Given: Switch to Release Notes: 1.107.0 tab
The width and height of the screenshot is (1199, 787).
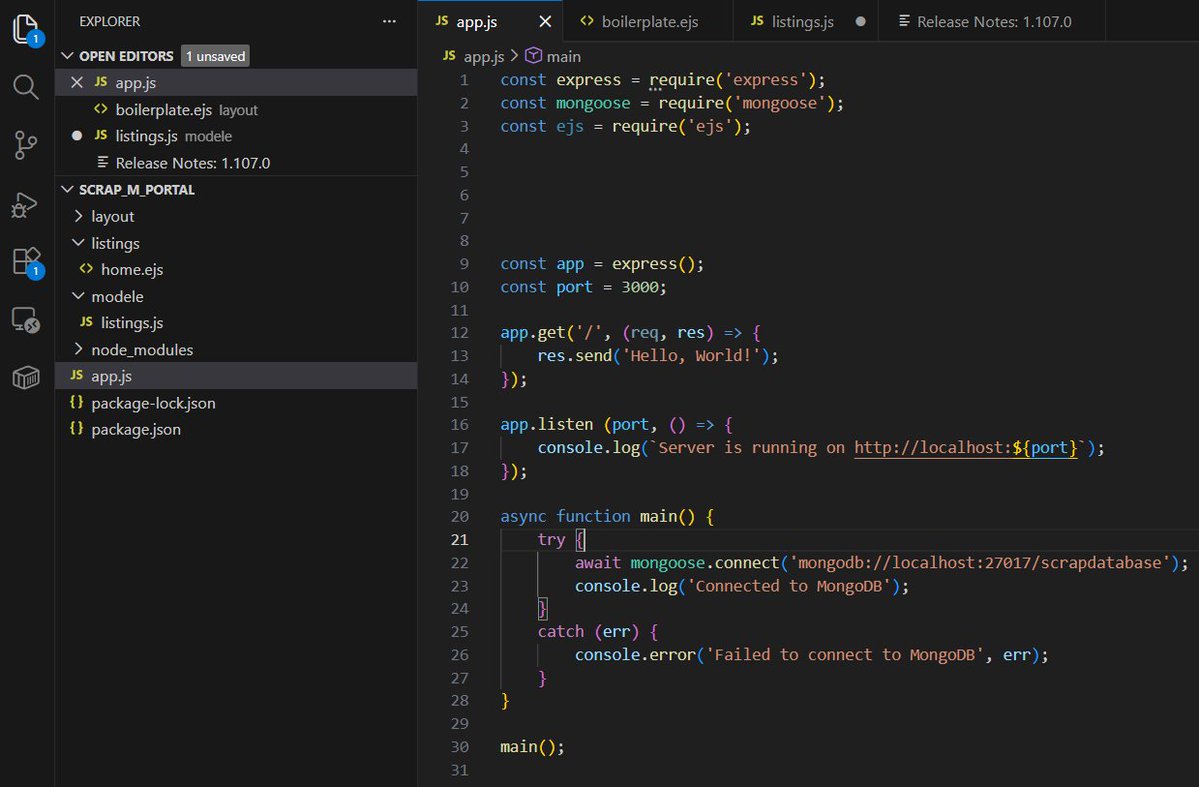Looking at the screenshot, I should pyautogui.click(x=992, y=21).
